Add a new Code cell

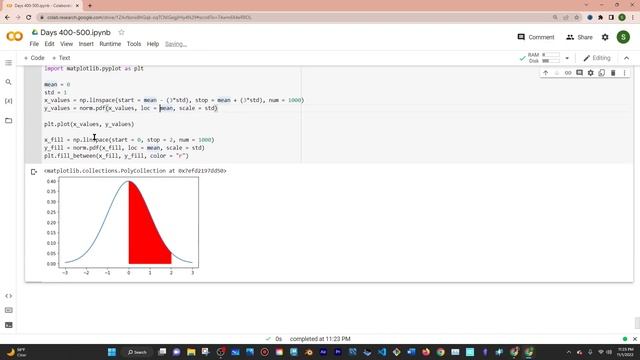pyautogui.click(x=34, y=58)
